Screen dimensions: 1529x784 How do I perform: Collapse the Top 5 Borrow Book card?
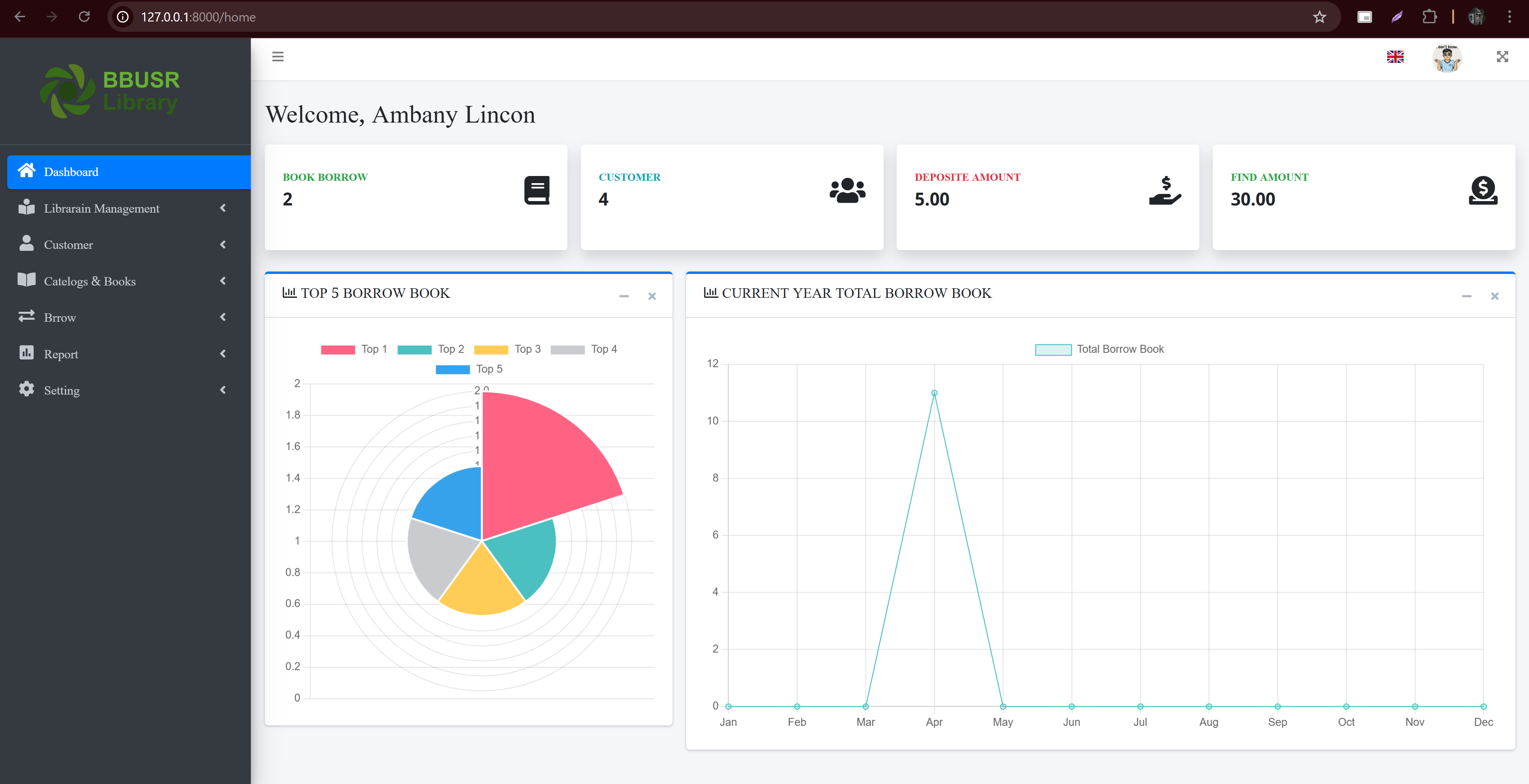624,296
